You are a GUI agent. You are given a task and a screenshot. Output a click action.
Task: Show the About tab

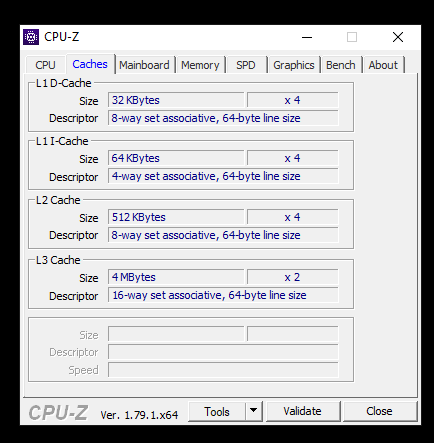pyautogui.click(x=383, y=65)
